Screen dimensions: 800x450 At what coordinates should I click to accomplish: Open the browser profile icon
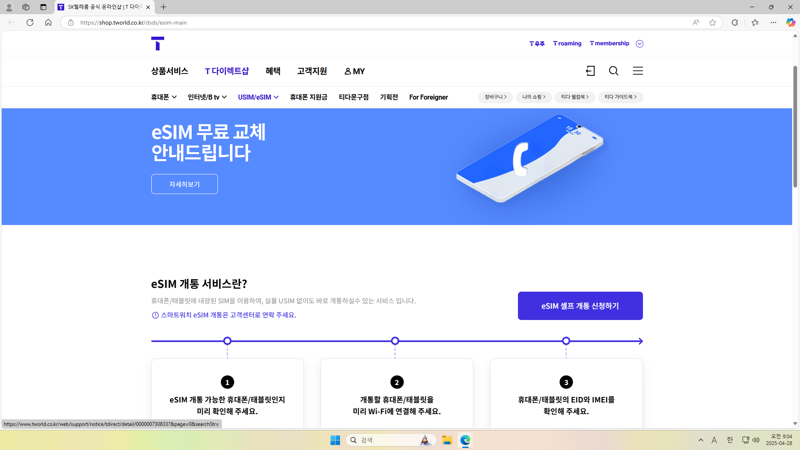pos(9,7)
